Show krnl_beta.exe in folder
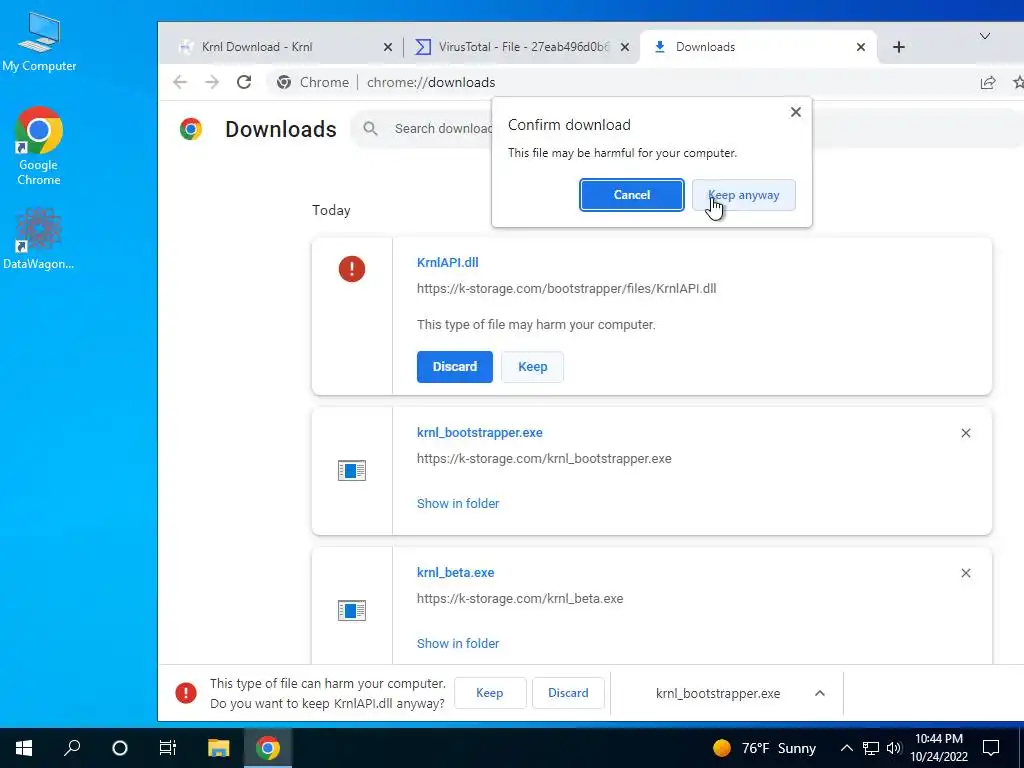 (x=458, y=643)
